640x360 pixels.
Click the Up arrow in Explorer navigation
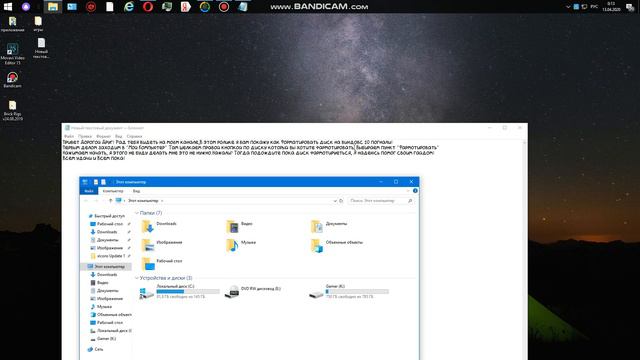[110, 201]
